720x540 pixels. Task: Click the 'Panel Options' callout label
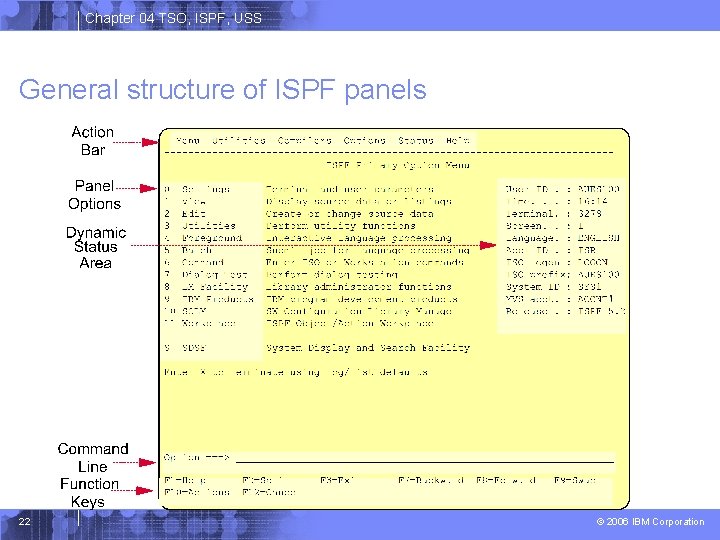95,195
